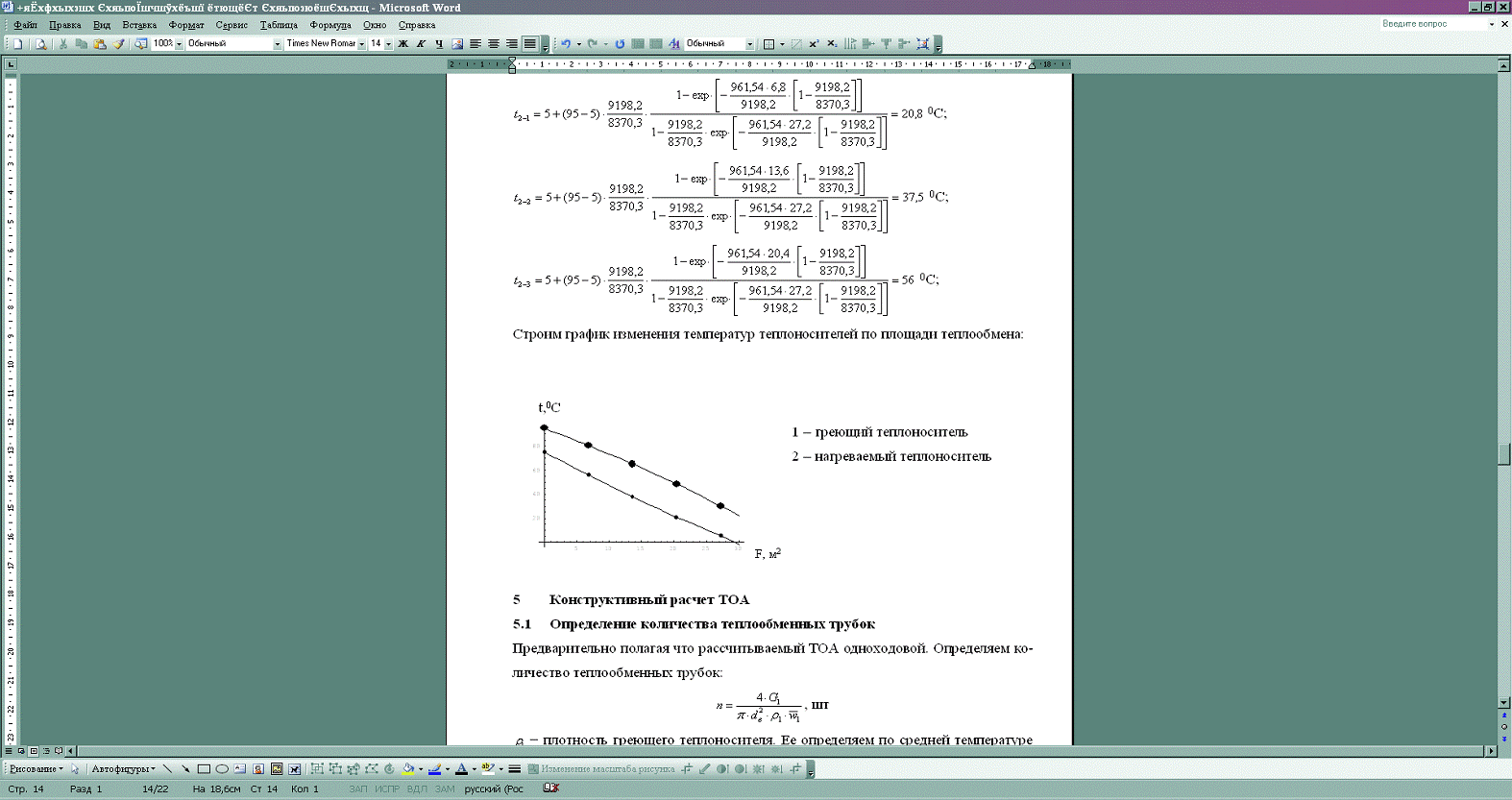1512x800 pixels.
Task: Select the Arrow drawing tool
Action: [185, 769]
